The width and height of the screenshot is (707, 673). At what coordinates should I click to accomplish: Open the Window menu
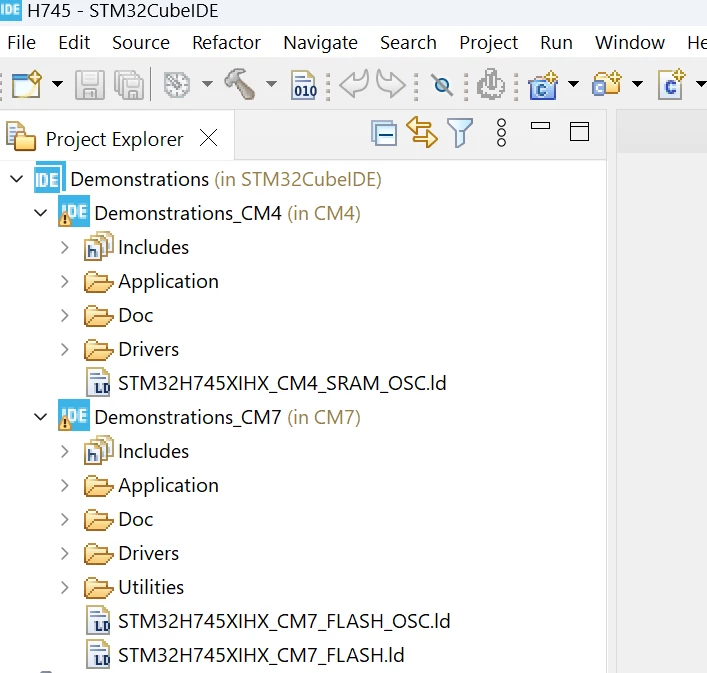pos(629,43)
